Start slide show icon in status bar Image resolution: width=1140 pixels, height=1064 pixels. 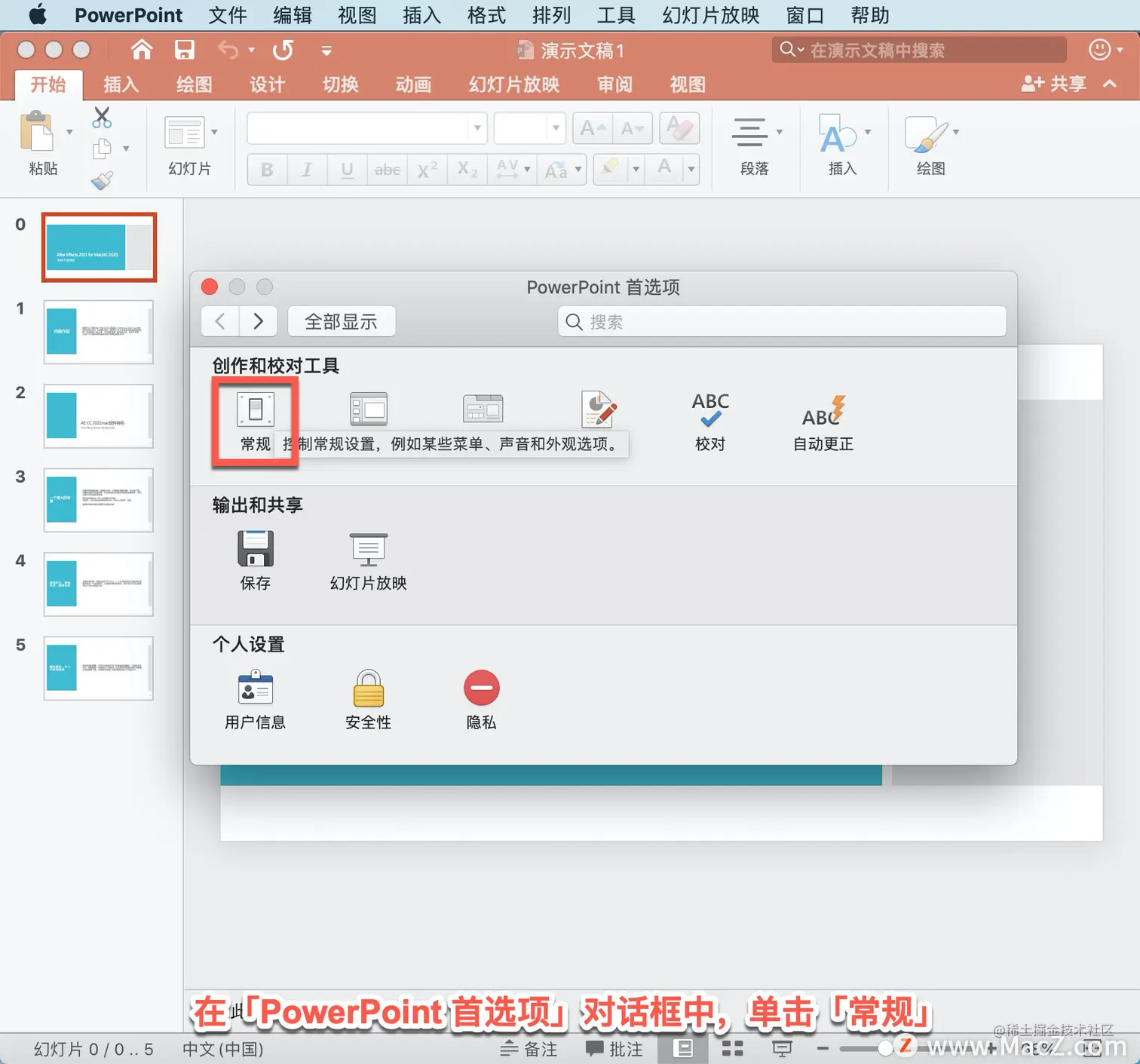(782, 1048)
